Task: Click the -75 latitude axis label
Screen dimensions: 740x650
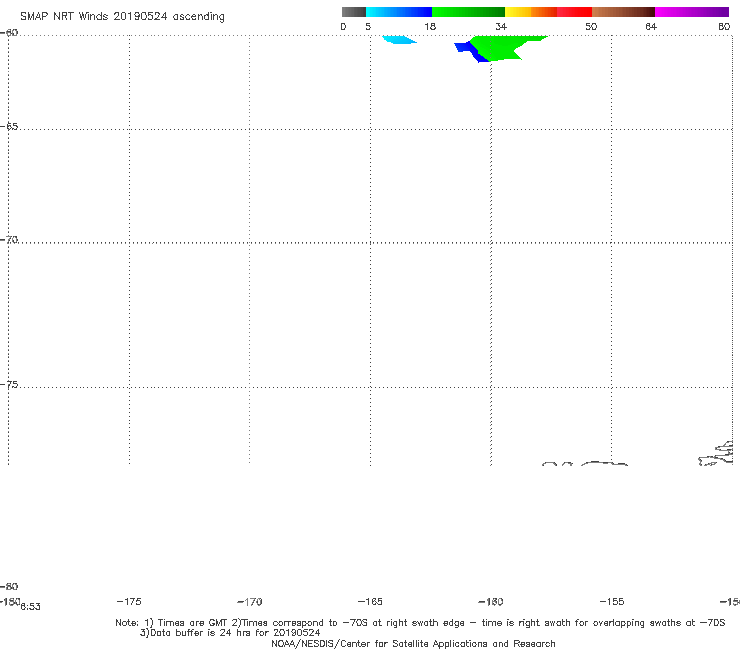Action: tap(9, 385)
